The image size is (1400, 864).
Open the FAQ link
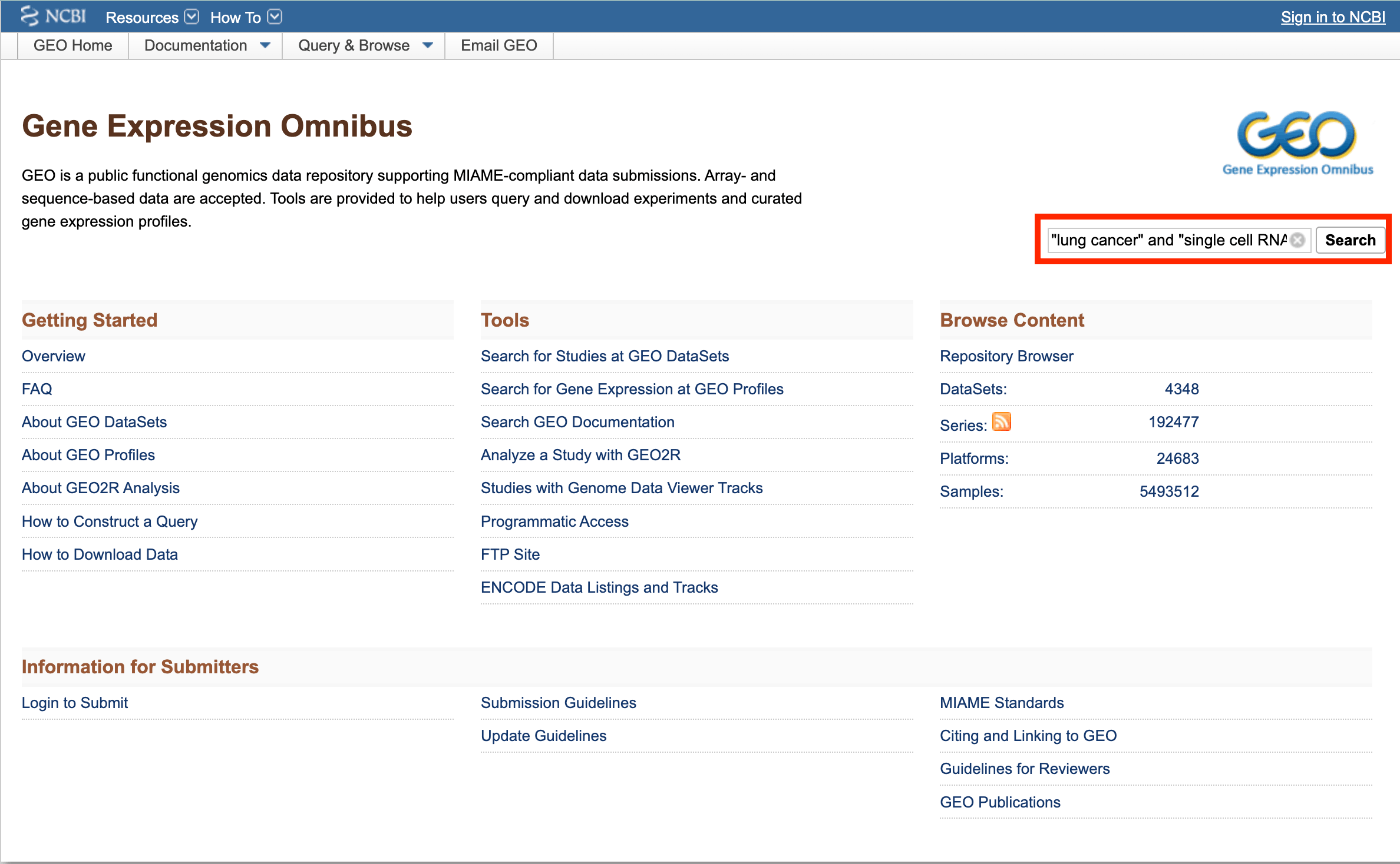(37, 389)
